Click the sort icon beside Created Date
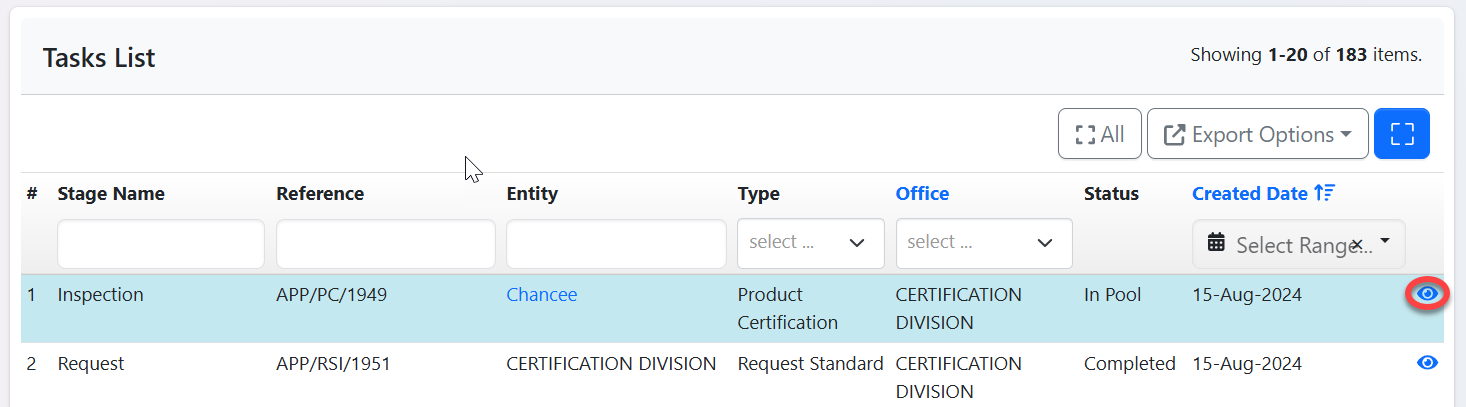 [x=1325, y=194]
